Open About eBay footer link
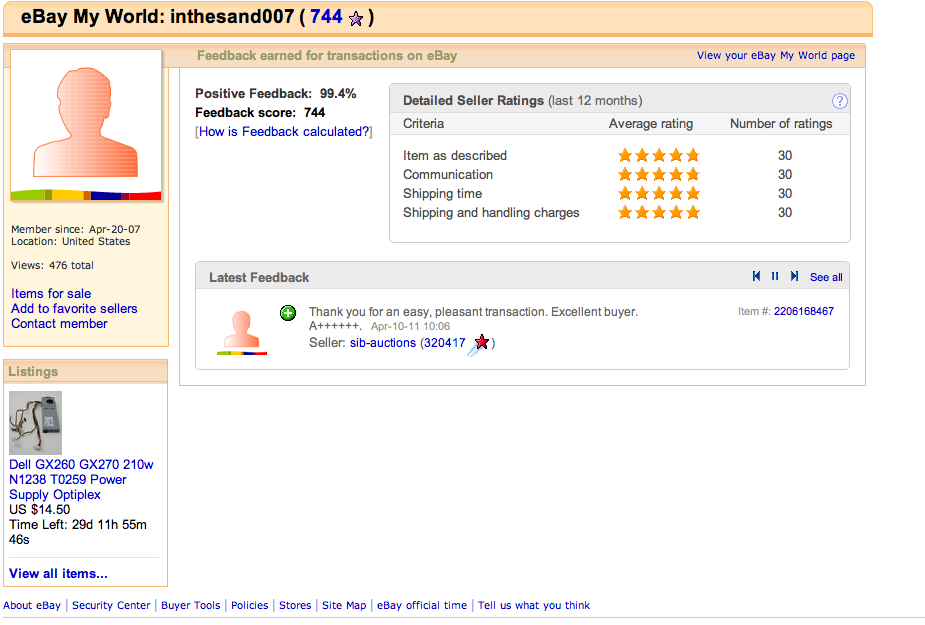Image resolution: width=925 pixels, height=625 pixels. (x=32, y=606)
